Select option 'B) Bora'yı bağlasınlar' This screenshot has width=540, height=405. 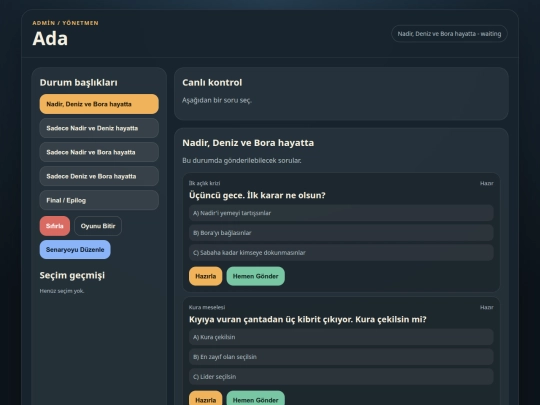click(x=341, y=233)
